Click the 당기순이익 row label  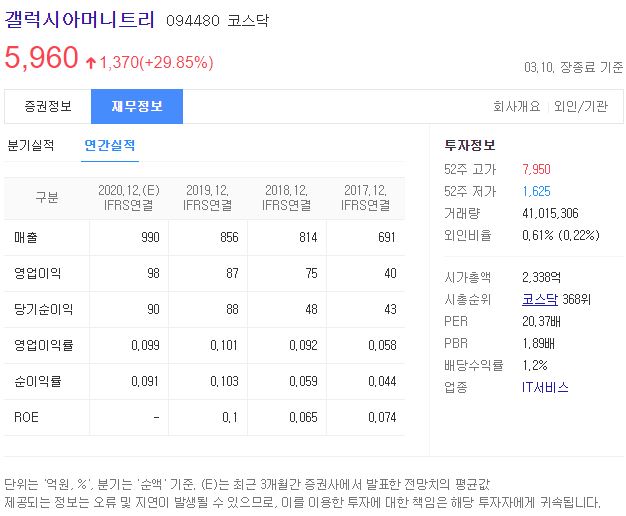click(x=44, y=310)
